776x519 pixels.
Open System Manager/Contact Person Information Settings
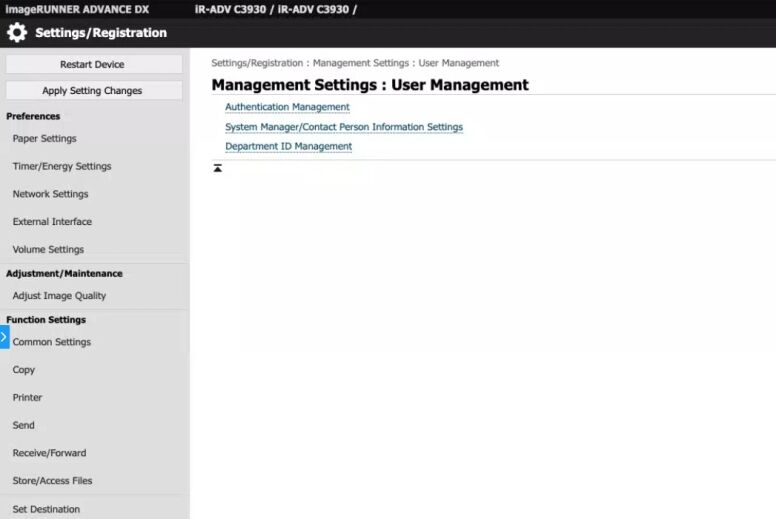pos(343,127)
